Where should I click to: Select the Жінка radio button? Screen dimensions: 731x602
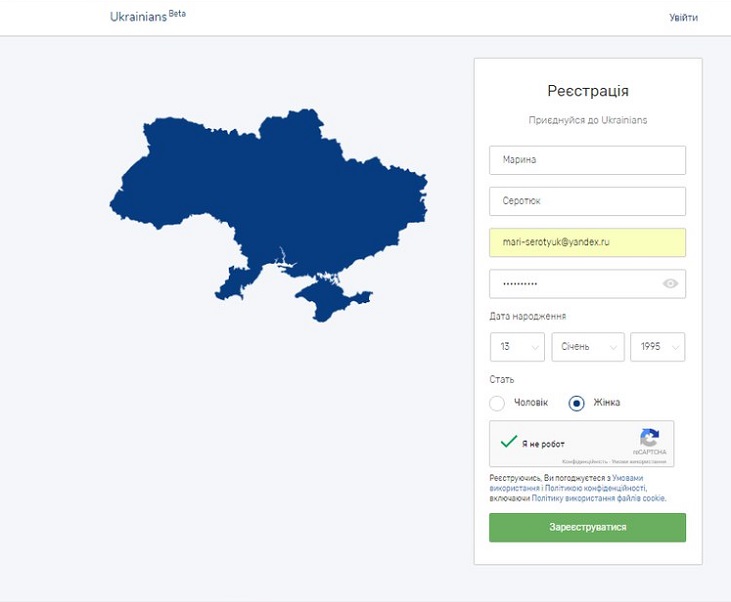pyautogui.click(x=577, y=403)
